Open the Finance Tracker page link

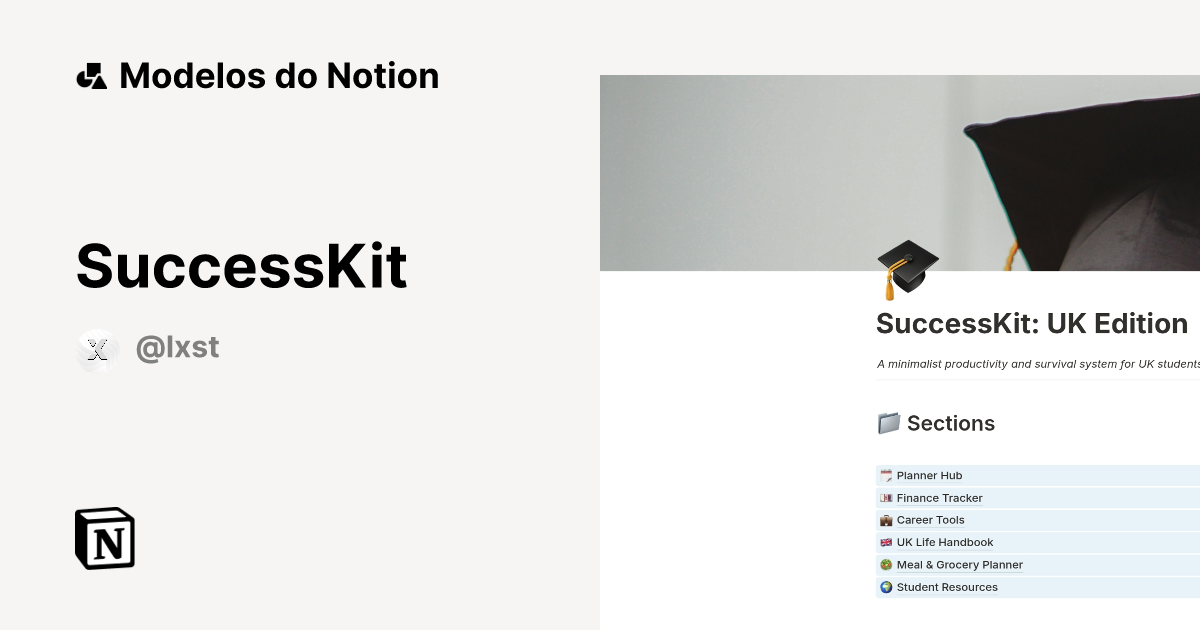939,497
